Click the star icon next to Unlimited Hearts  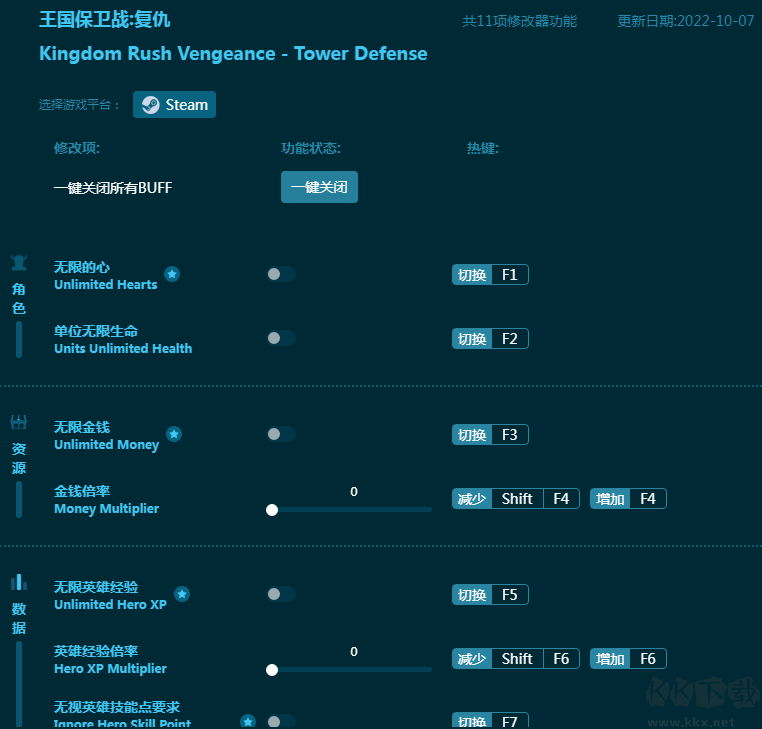tap(172, 274)
